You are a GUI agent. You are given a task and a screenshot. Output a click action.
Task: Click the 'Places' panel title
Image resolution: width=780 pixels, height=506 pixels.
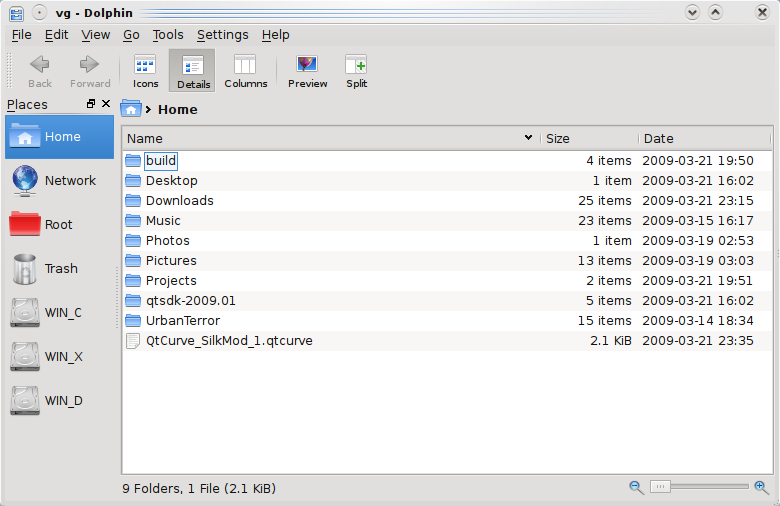[27, 104]
